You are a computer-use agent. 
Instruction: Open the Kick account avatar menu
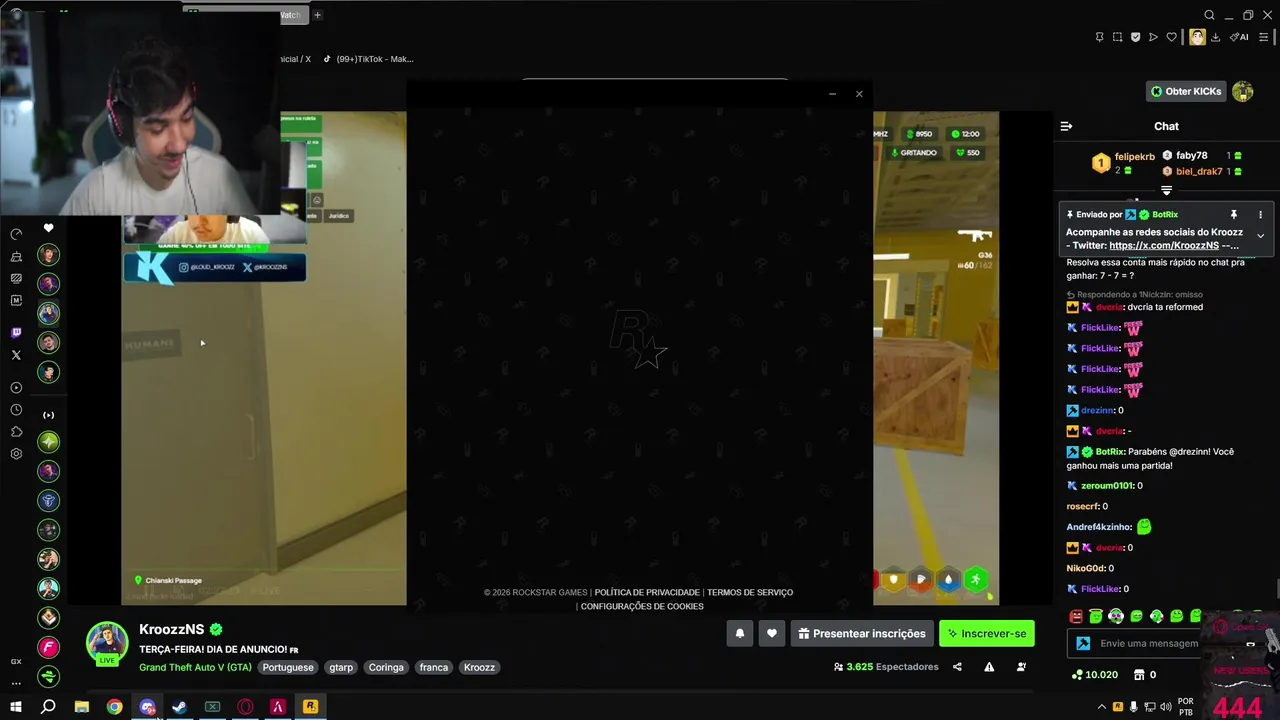(x=1243, y=91)
